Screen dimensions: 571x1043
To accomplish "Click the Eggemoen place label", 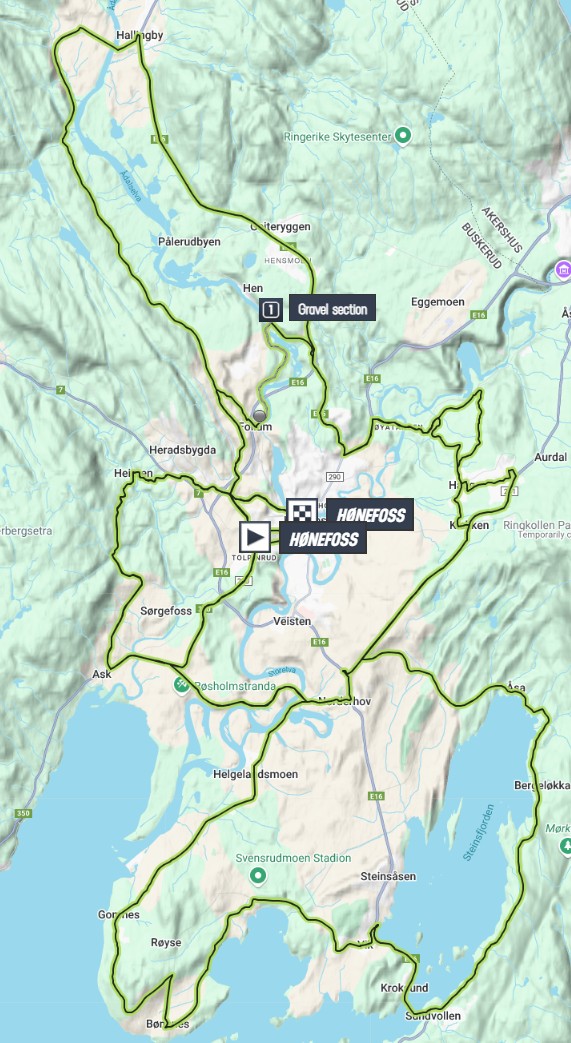I will point(438,302).
